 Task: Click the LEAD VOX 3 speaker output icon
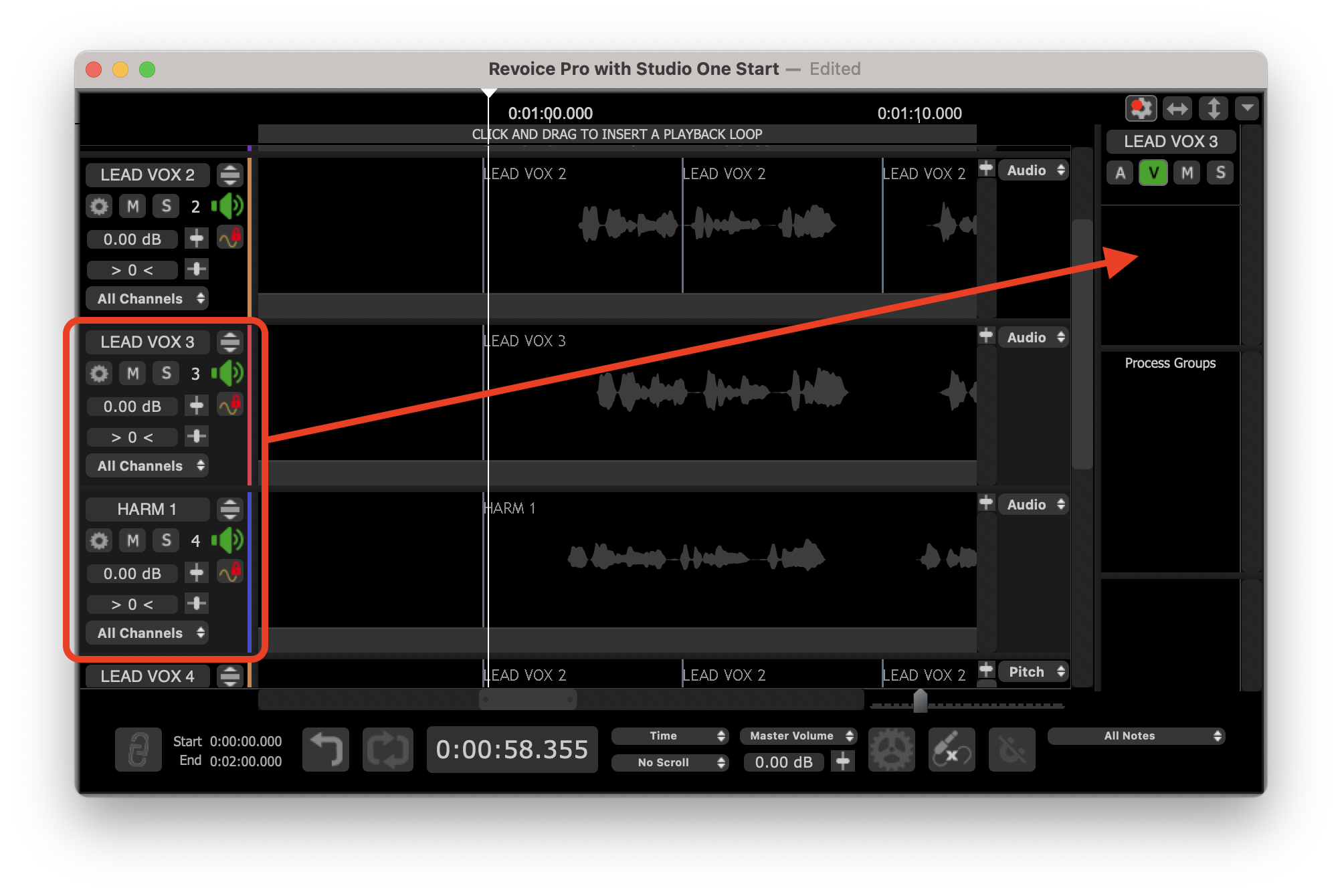228,373
